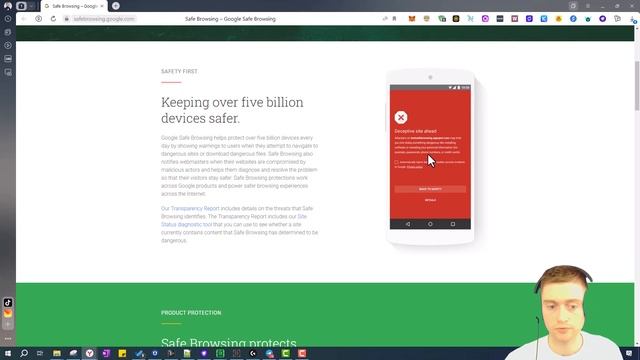Open the sidebar three-dots menu
Screen dimensions: 640x360
8,339
